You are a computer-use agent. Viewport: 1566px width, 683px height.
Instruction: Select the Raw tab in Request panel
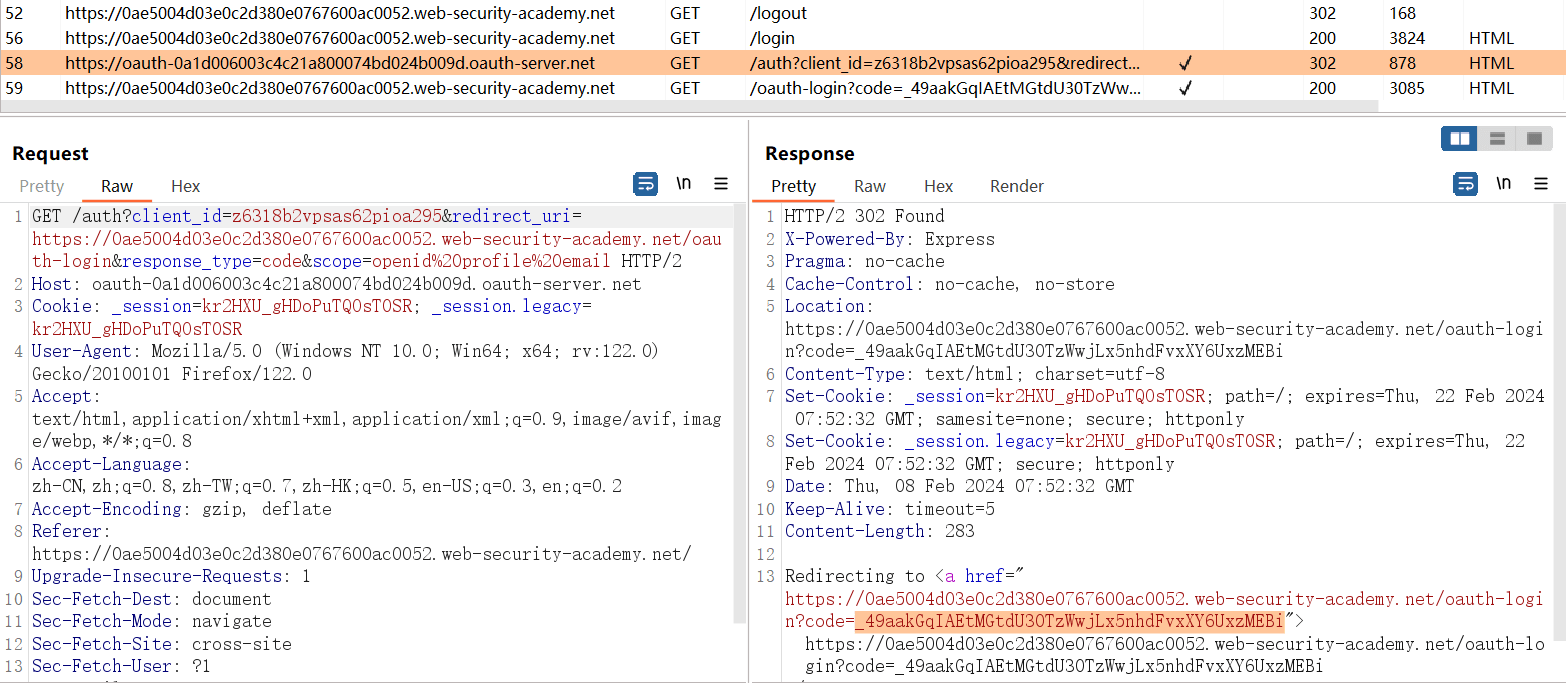click(117, 186)
